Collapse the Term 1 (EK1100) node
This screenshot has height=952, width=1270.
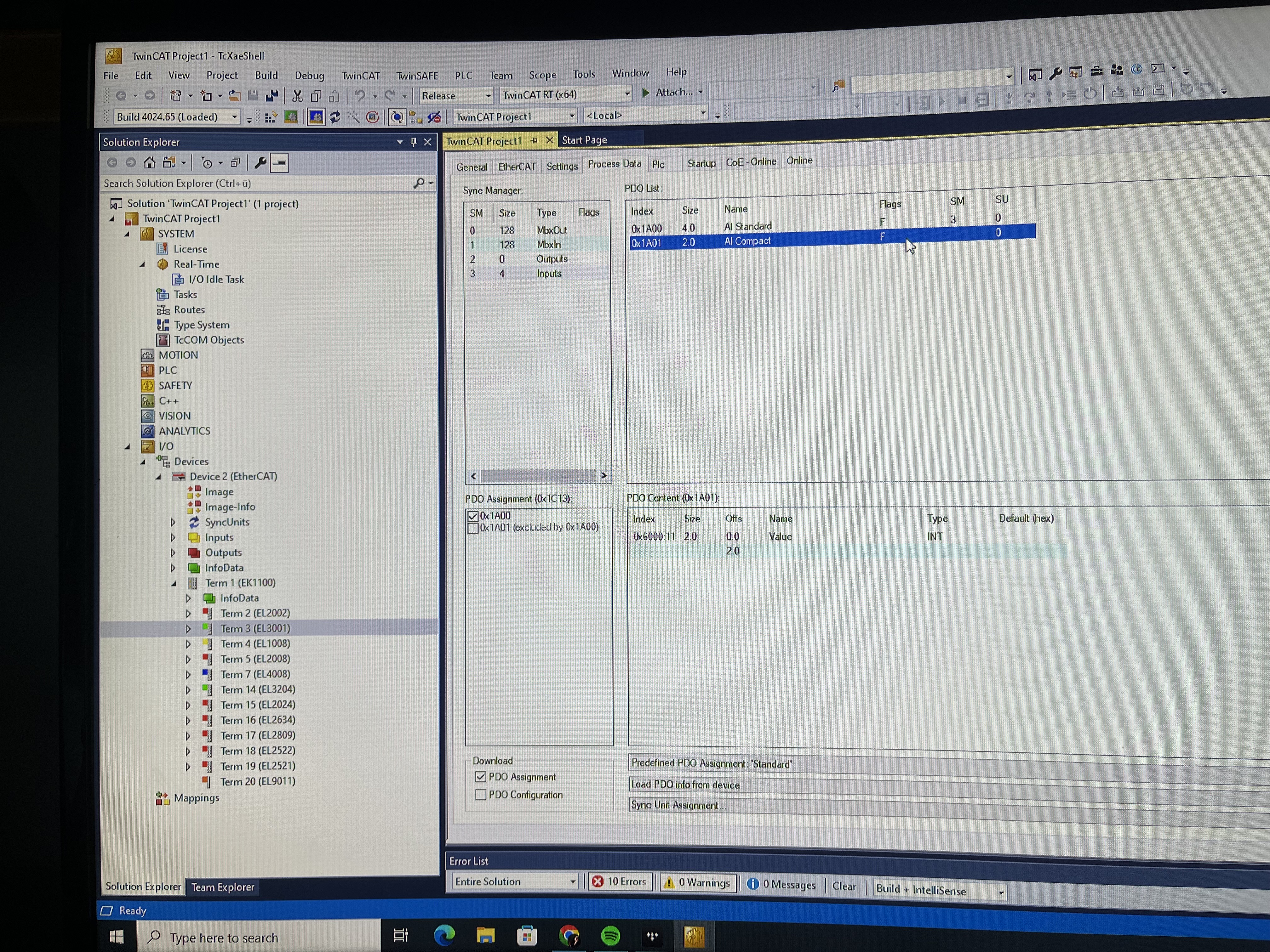tap(173, 584)
